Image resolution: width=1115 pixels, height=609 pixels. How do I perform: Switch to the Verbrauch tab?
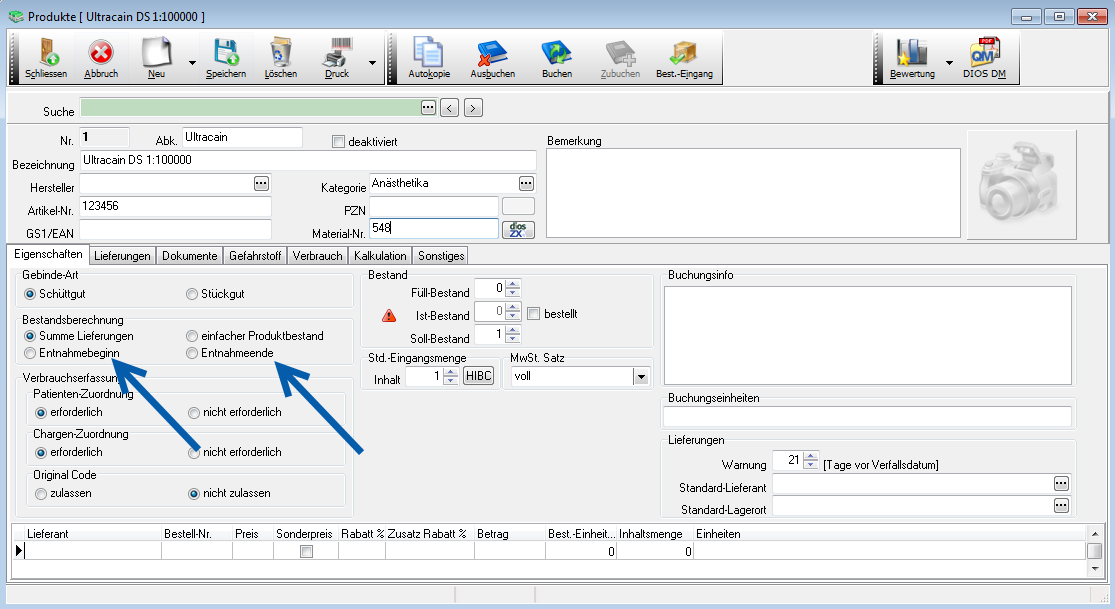click(x=317, y=256)
